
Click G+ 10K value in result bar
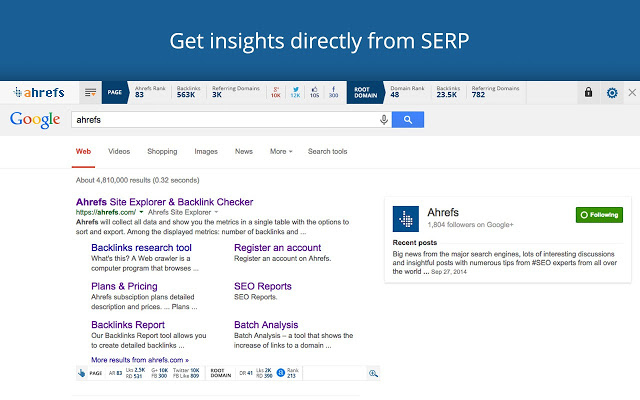(x=159, y=370)
